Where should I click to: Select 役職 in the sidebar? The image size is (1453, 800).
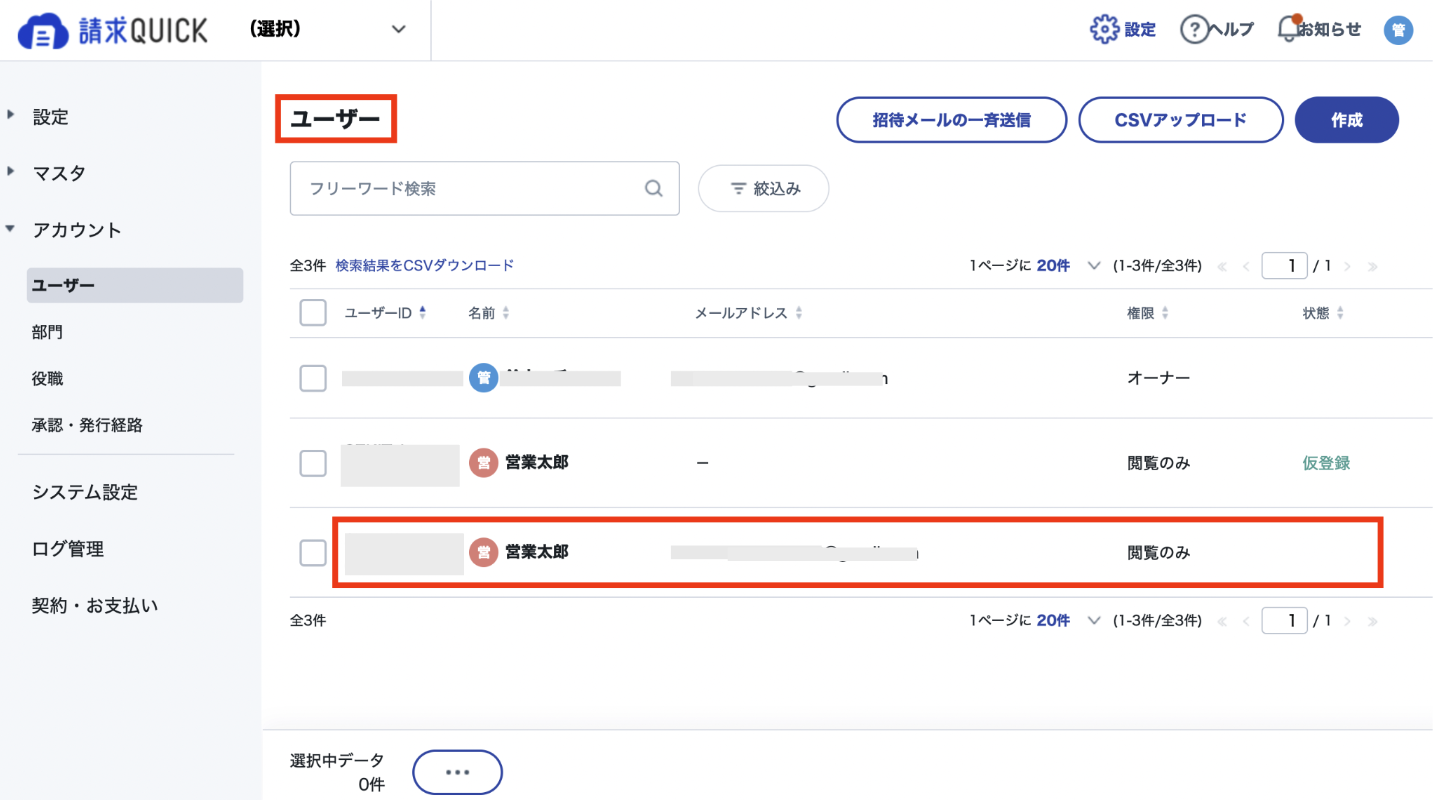[47, 379]
